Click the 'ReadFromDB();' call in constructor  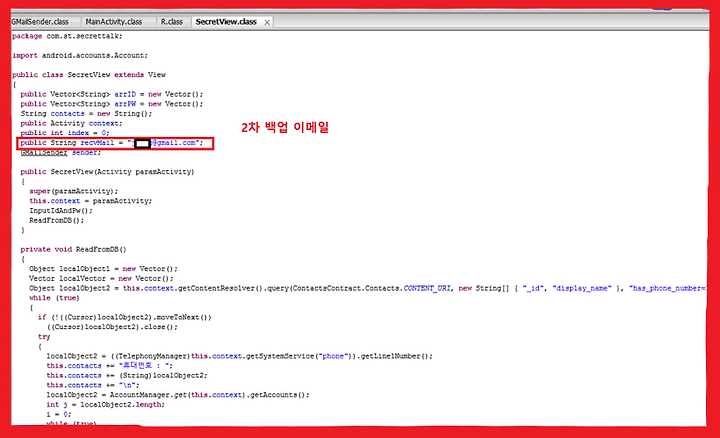(x=56, y=220)
